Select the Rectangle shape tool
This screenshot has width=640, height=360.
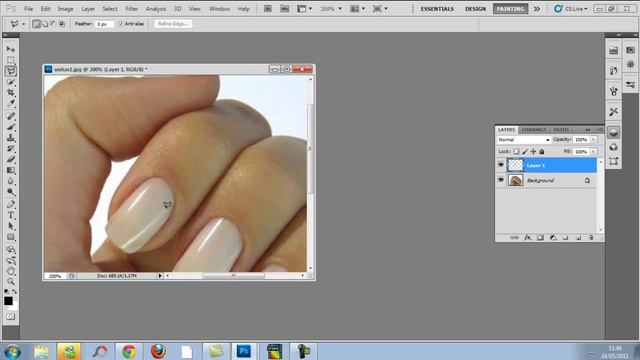(x=11, y=237)
